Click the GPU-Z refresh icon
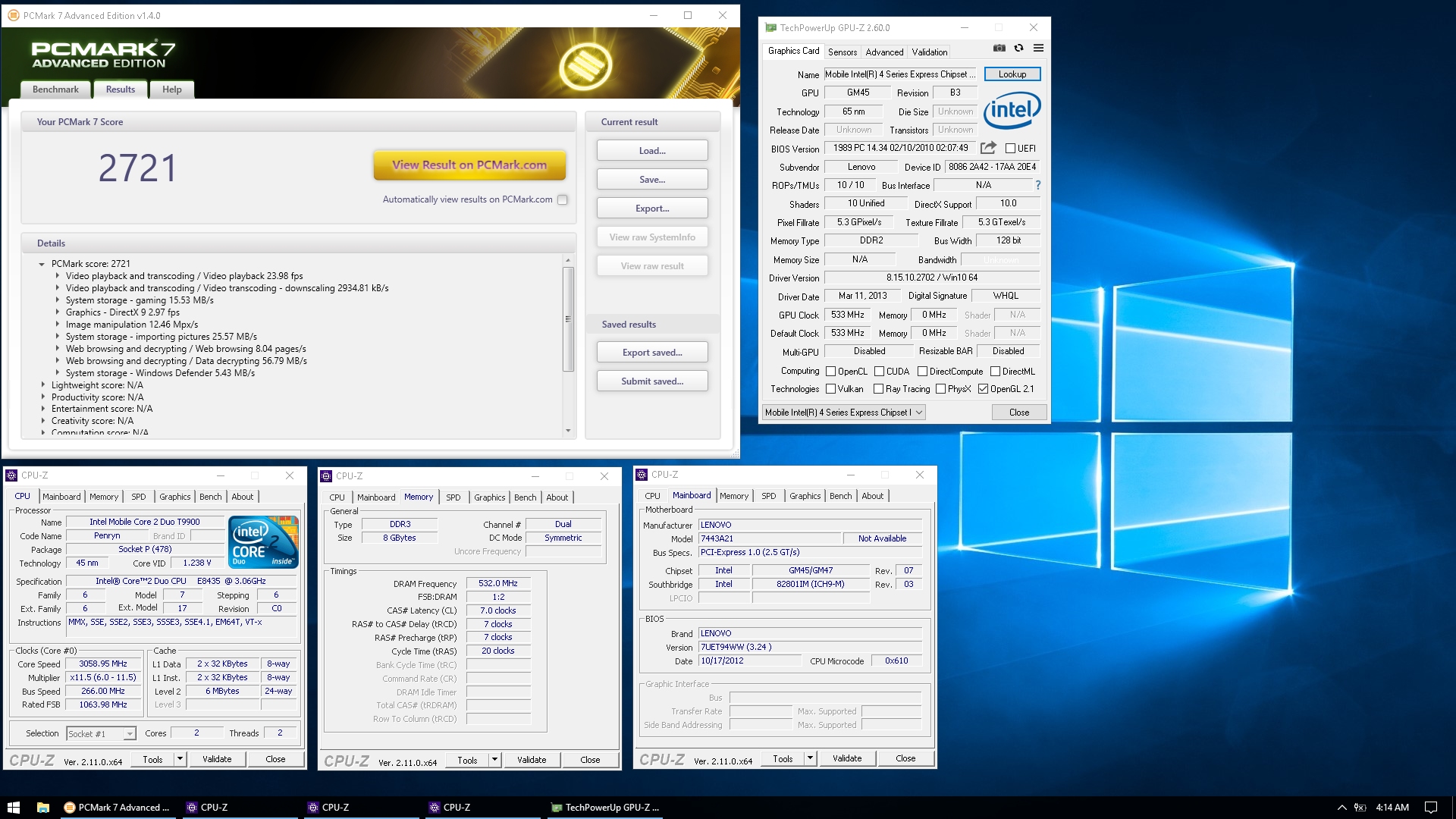This screenshot has height=819, width=1456. (x=1019, y=48)
